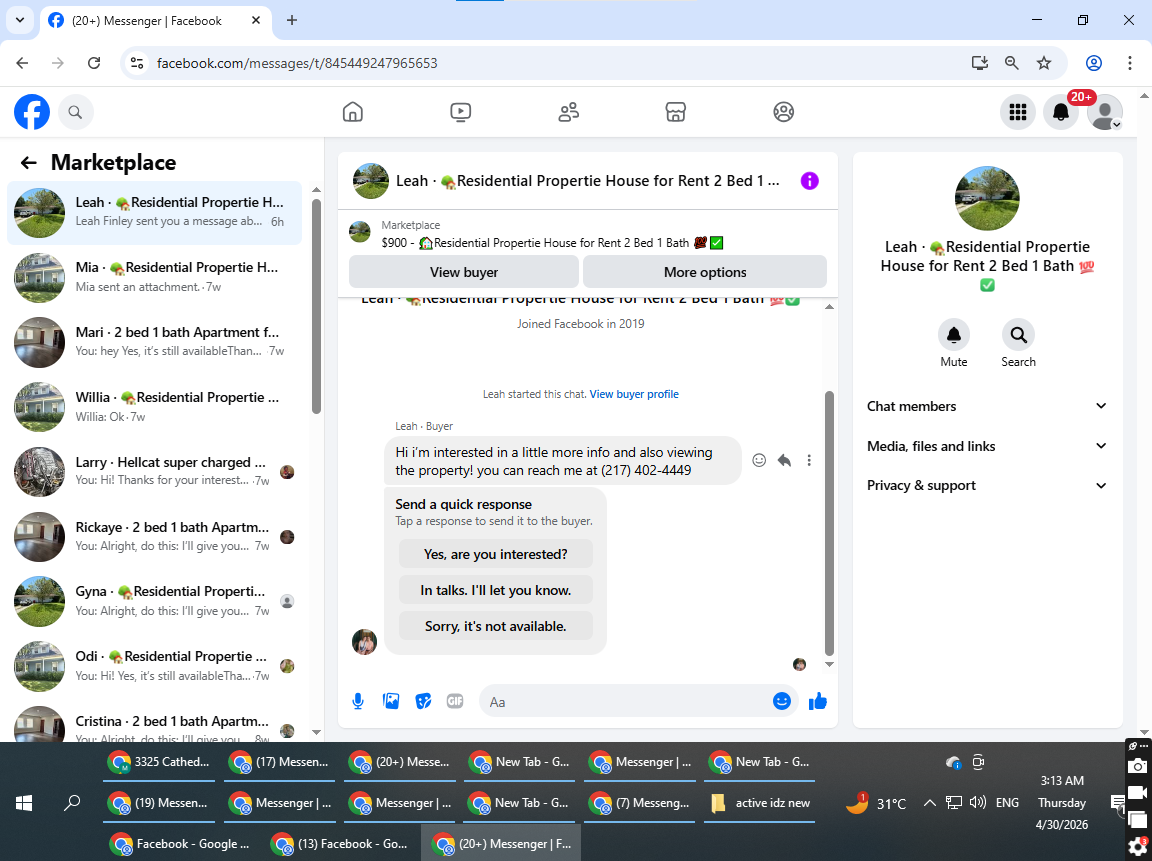Open more options dots beside Leah's message
This screenshot has height=861, width=1152.
(x=809, y=460)
